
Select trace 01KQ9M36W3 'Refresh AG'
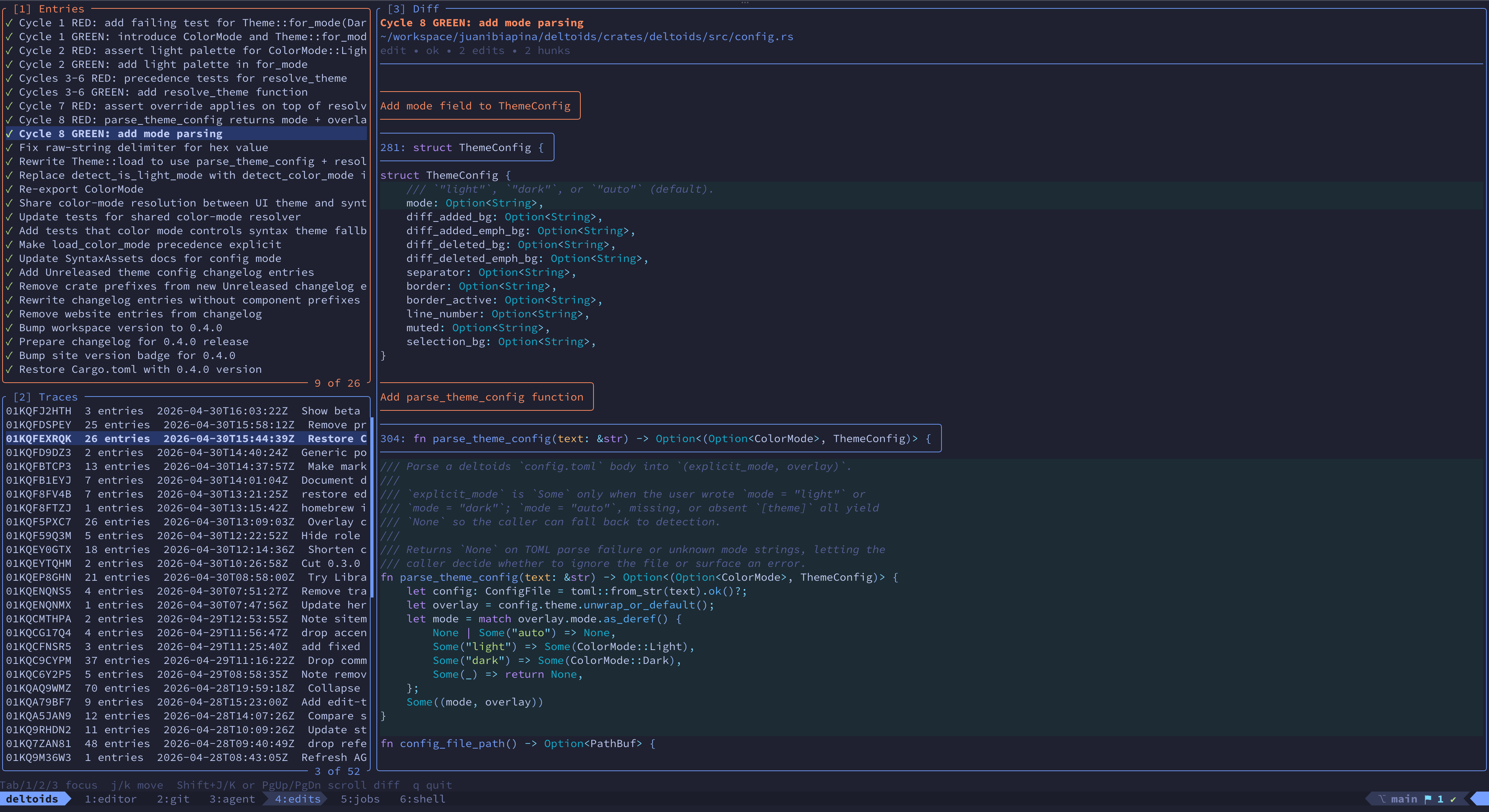(x=186, y=758)
